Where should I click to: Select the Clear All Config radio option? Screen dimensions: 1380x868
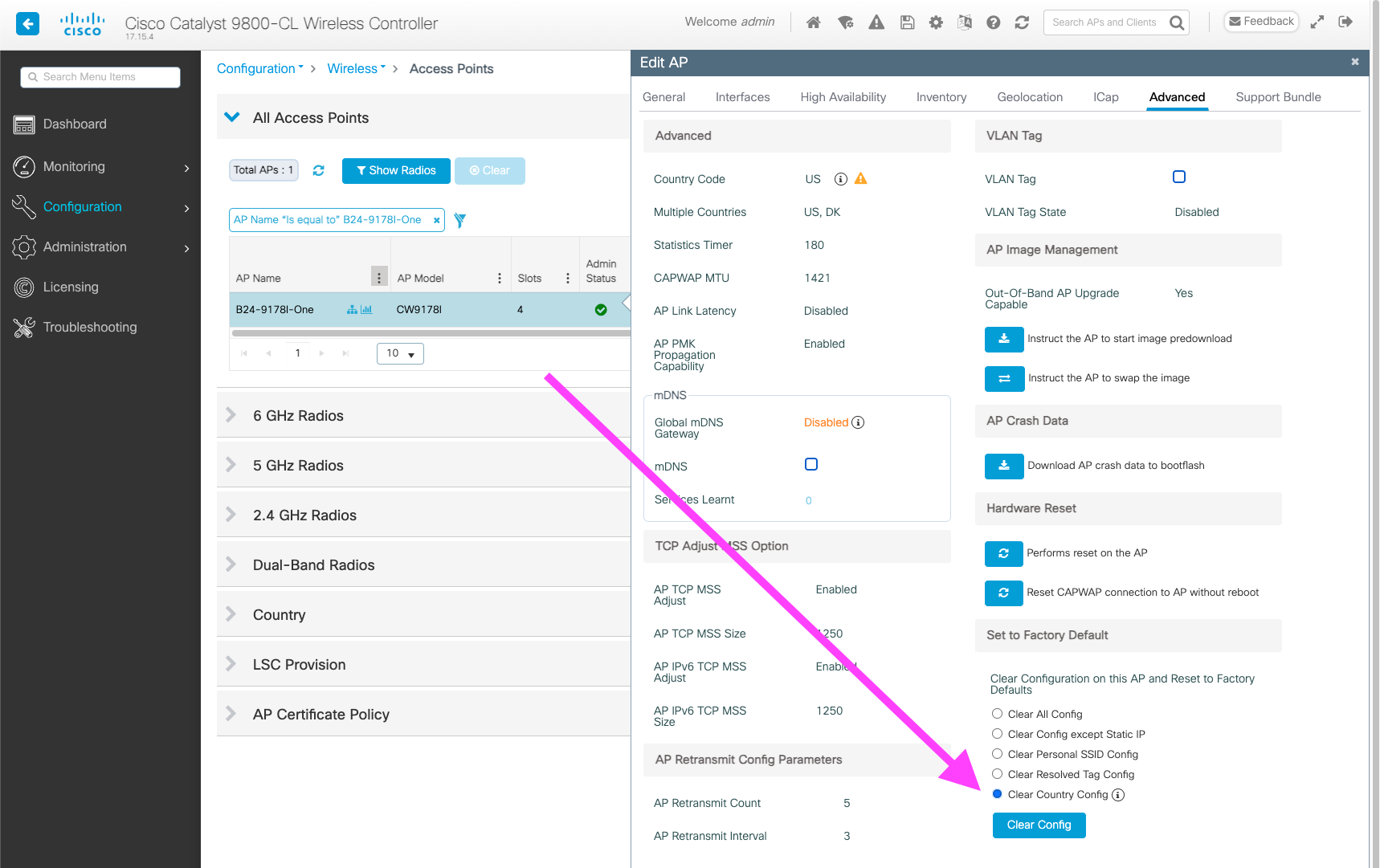[997, 714]
